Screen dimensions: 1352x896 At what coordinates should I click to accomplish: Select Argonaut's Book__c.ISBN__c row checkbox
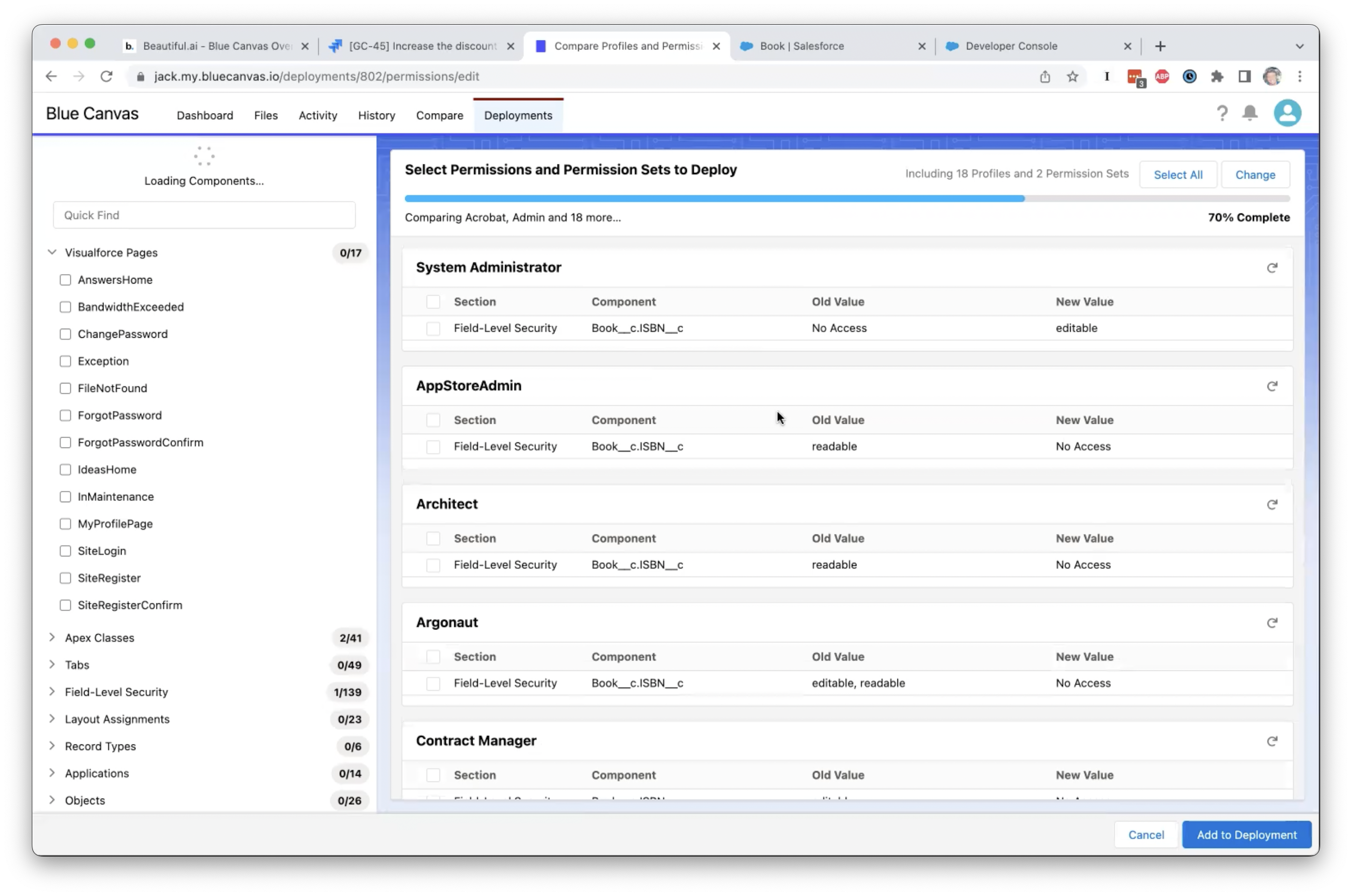tap(433, 684)
